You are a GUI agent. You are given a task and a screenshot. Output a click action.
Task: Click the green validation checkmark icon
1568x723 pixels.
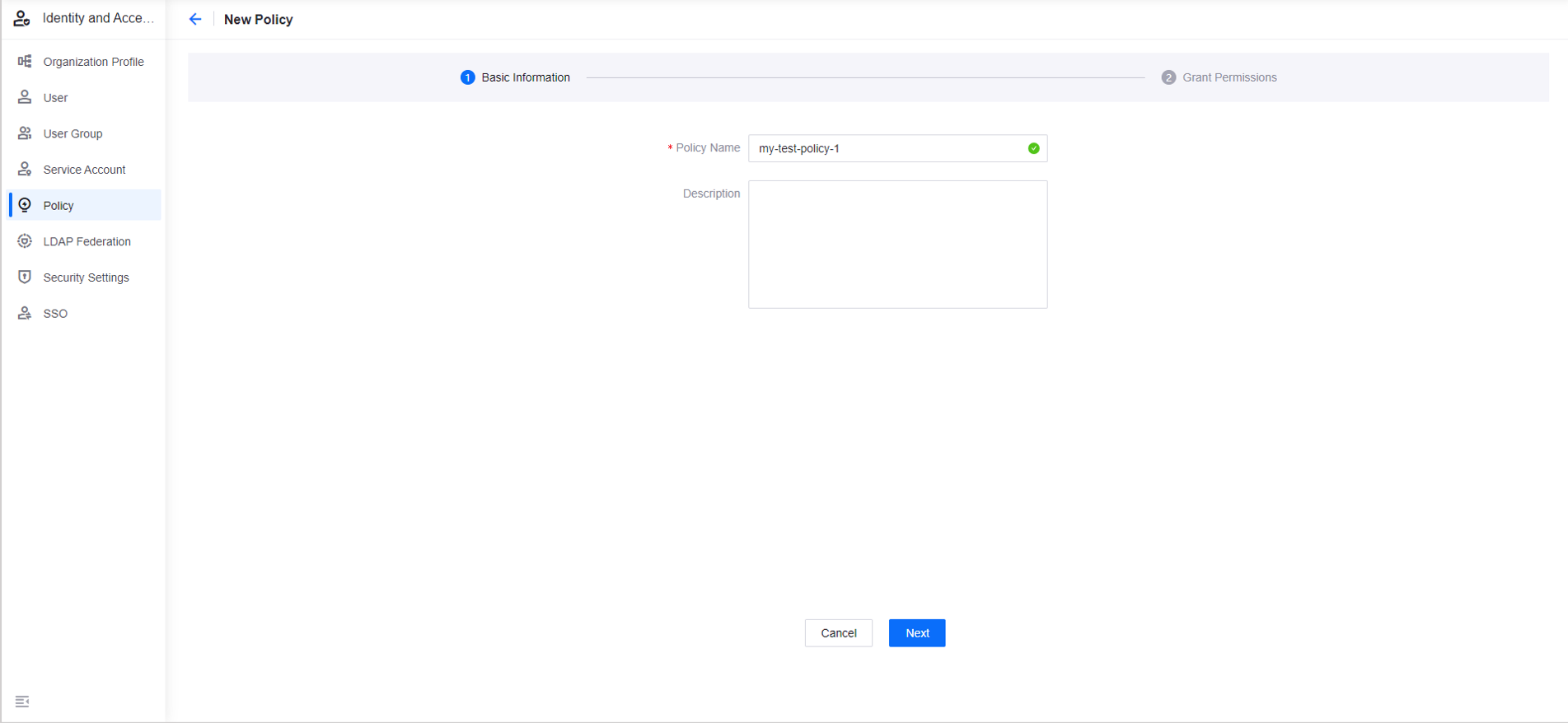click(1033, 148)
